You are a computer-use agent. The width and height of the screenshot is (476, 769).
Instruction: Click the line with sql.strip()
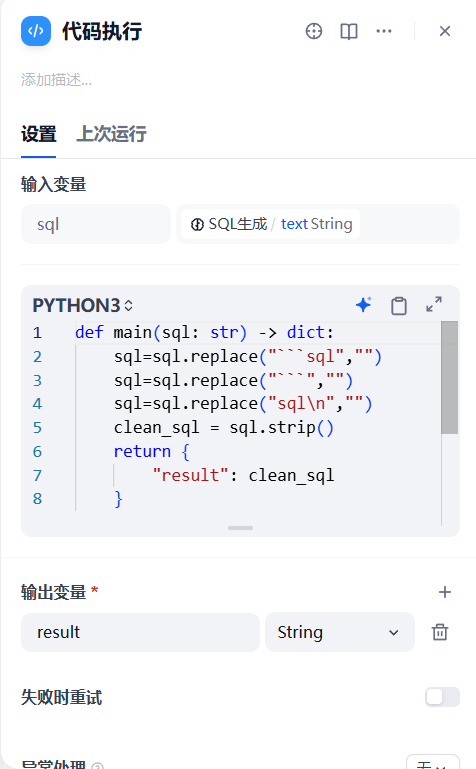pyautogui.click(x=224, y=428)
